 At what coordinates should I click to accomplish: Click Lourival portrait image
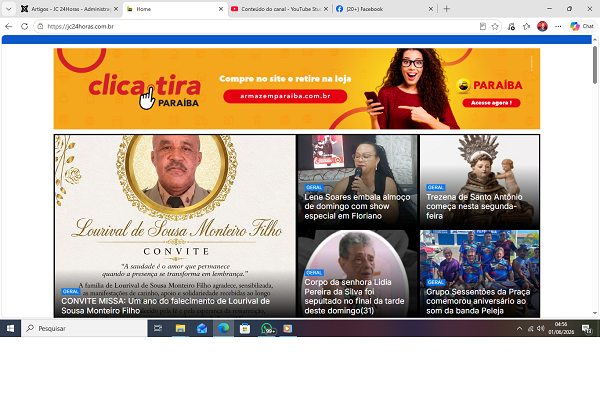[176, 171]
